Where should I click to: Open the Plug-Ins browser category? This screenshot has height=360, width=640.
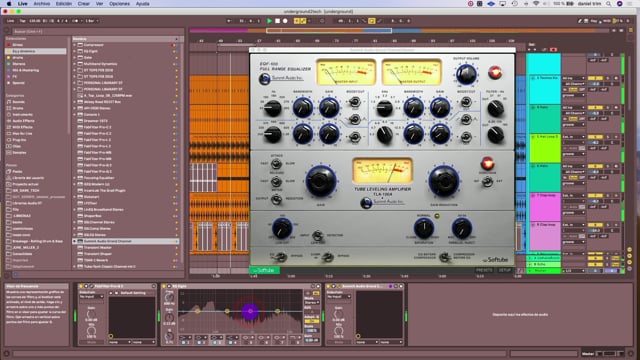click(19, 140)
